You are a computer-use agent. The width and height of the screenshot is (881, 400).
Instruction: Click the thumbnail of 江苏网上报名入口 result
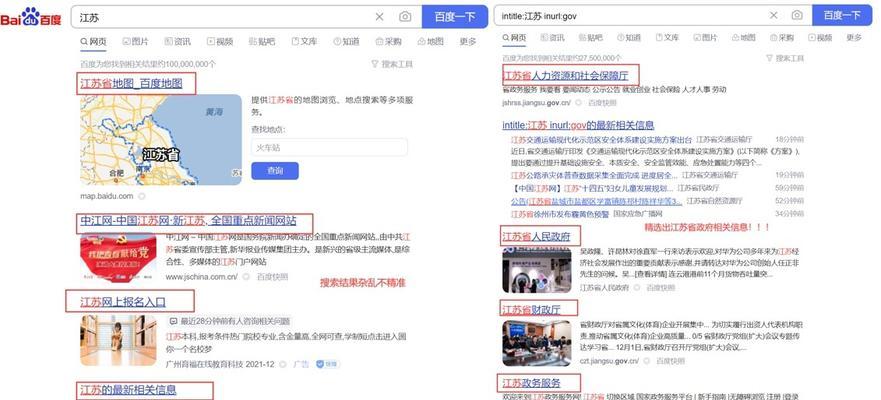[x=119, y=340]
